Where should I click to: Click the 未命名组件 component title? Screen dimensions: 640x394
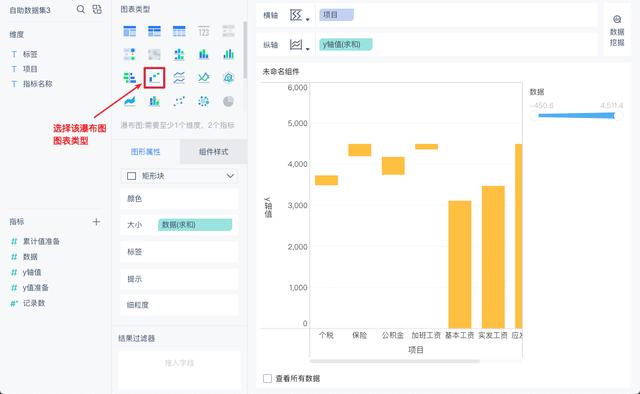tap(281, 71)
